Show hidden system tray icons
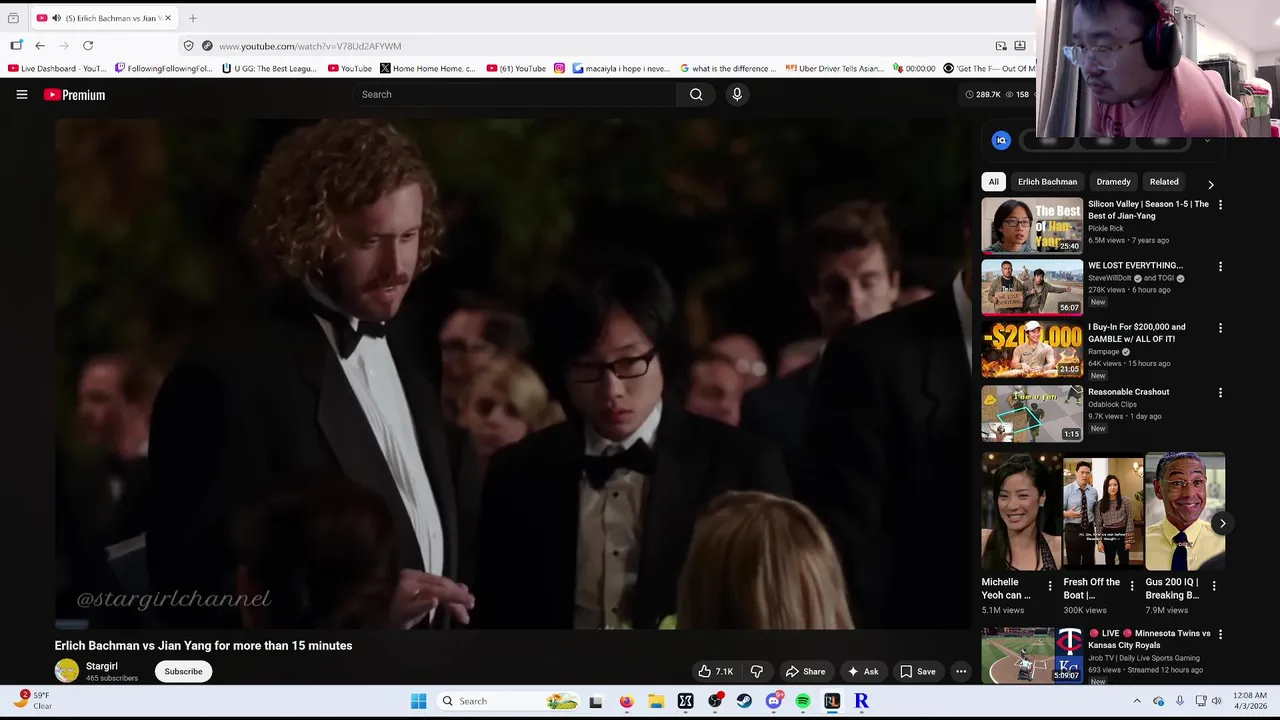The image size is (1280, 720). pos(1137,701)
